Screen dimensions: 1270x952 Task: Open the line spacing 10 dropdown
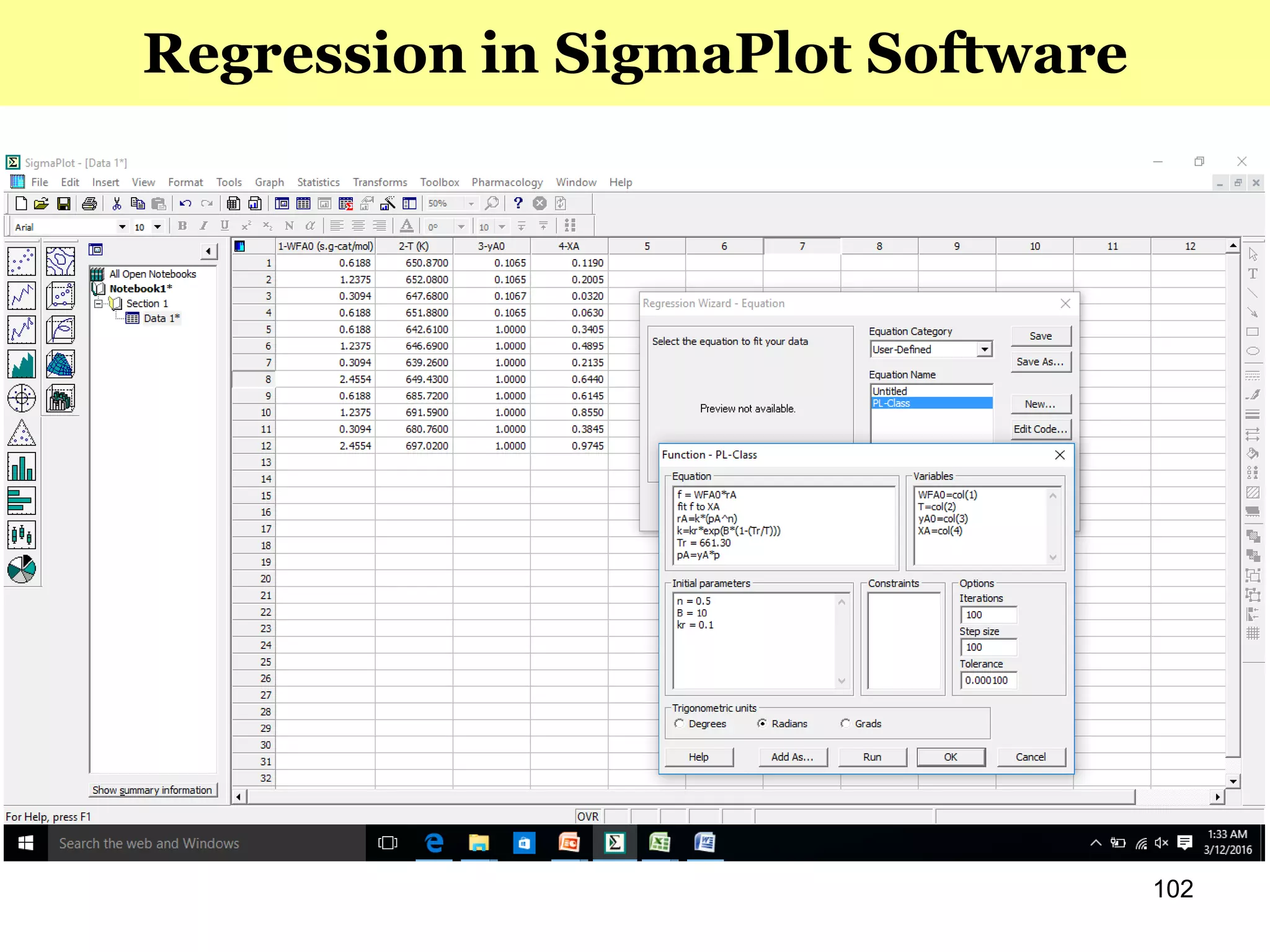[x=502, y=227]
